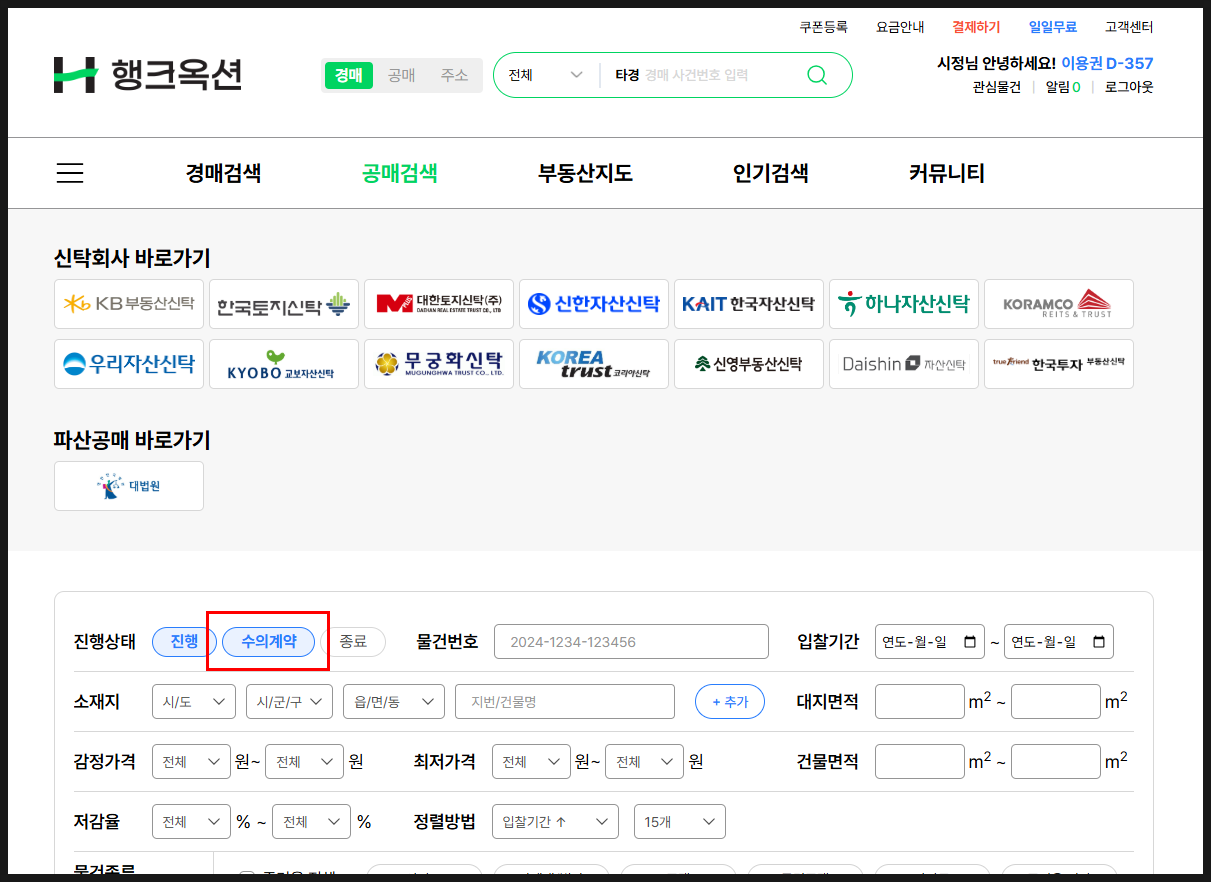Open the 15개 results count dropdown
The image size is (1211, 882).
click(680, 822)
